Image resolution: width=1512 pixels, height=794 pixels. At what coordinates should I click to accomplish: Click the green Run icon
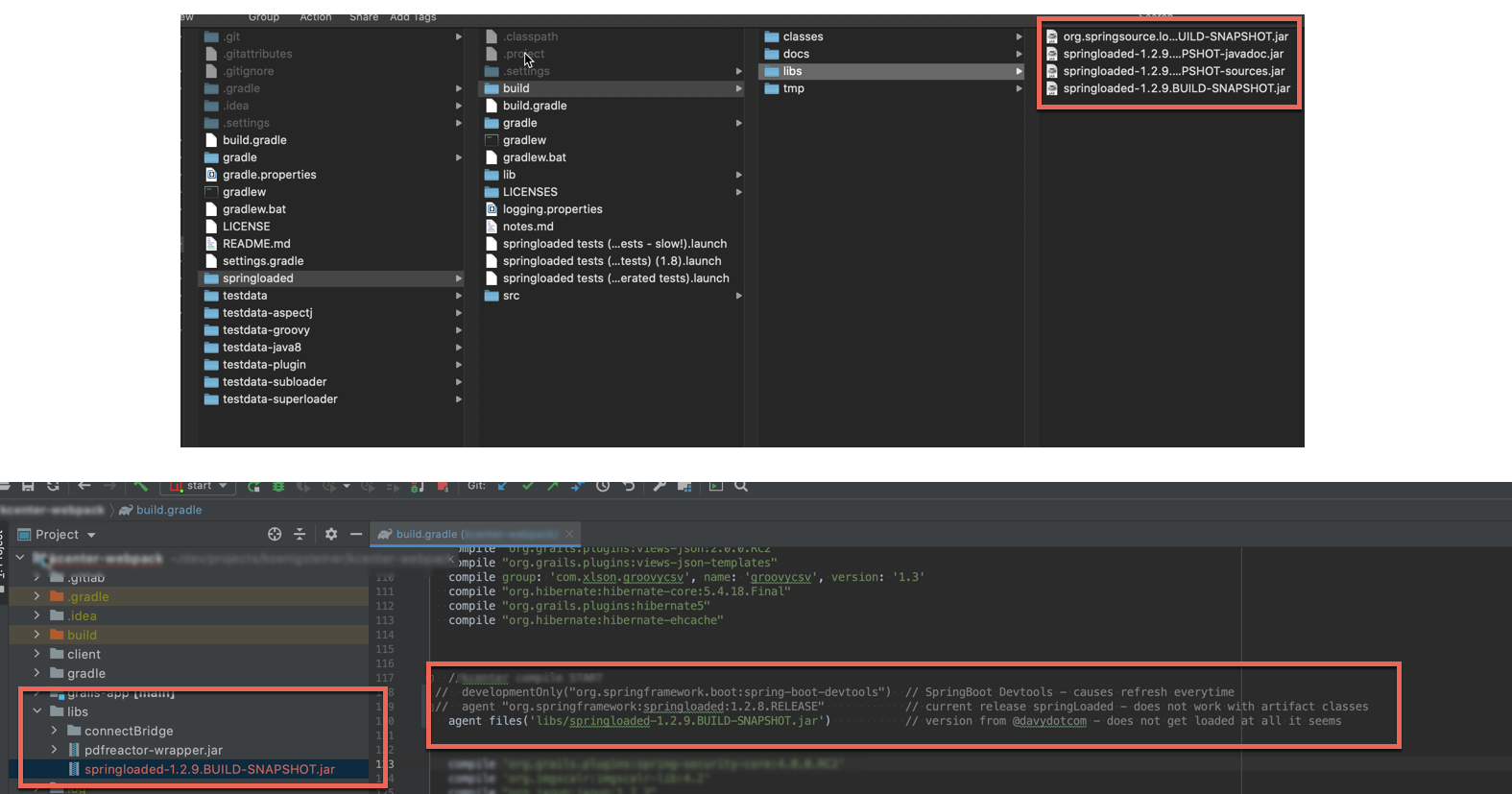[253, 487]
